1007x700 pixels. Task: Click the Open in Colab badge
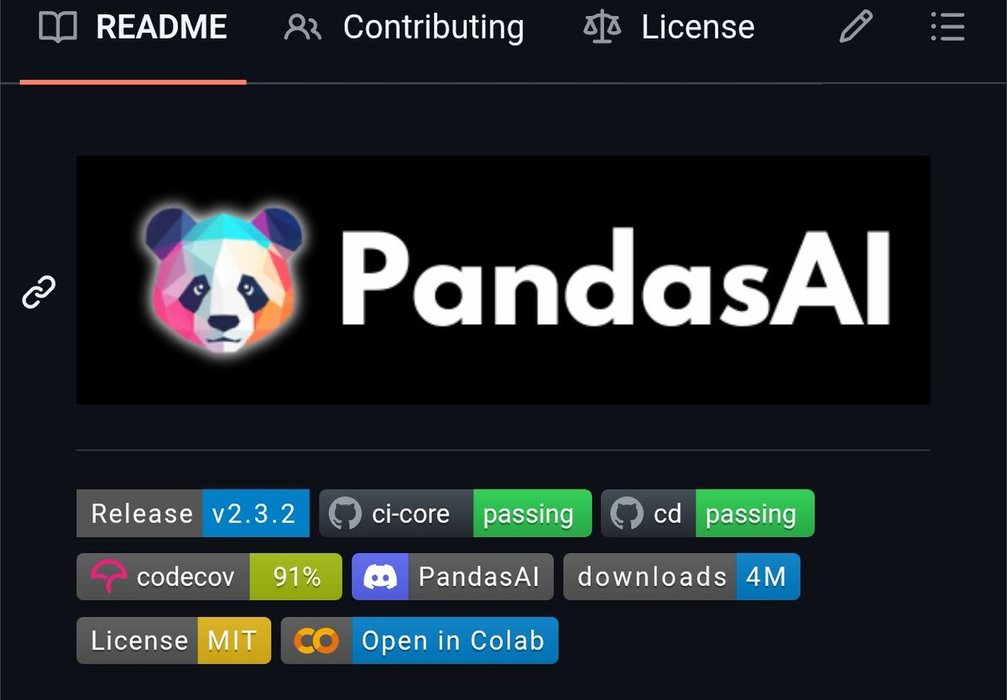pos(419,640)
